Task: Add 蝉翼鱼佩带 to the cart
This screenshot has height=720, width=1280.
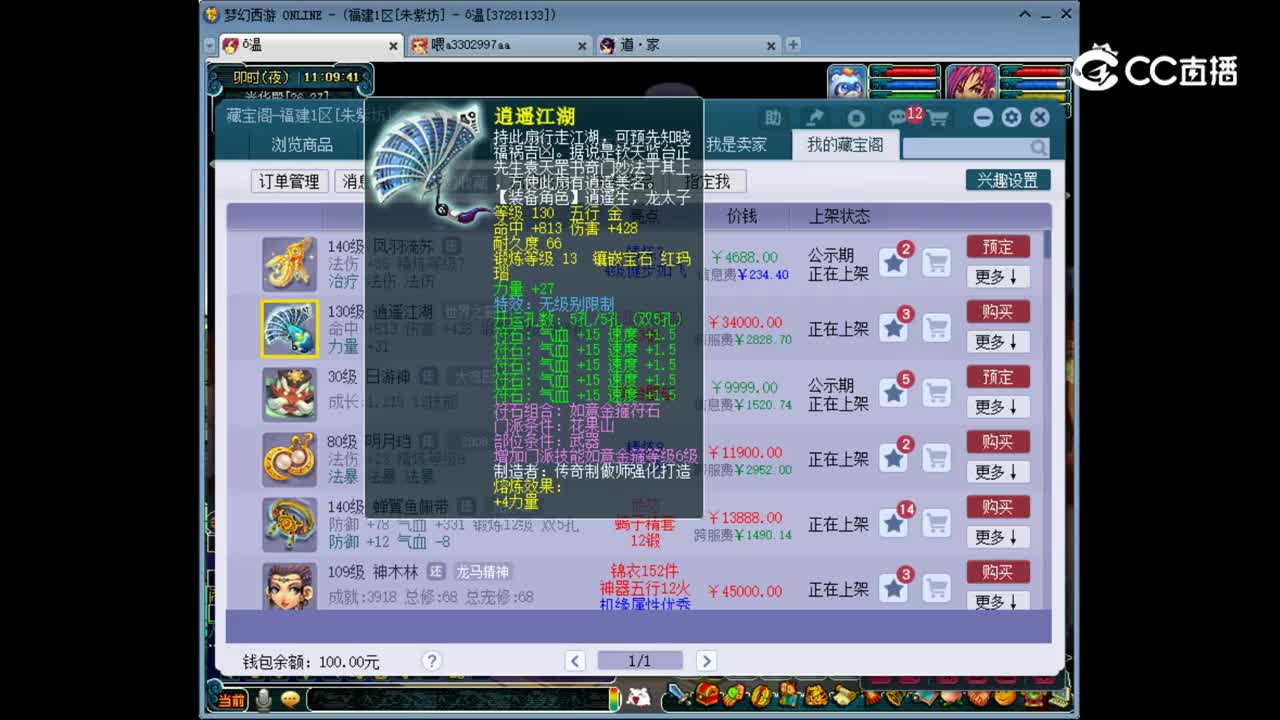Action: (x=936, y=523)
